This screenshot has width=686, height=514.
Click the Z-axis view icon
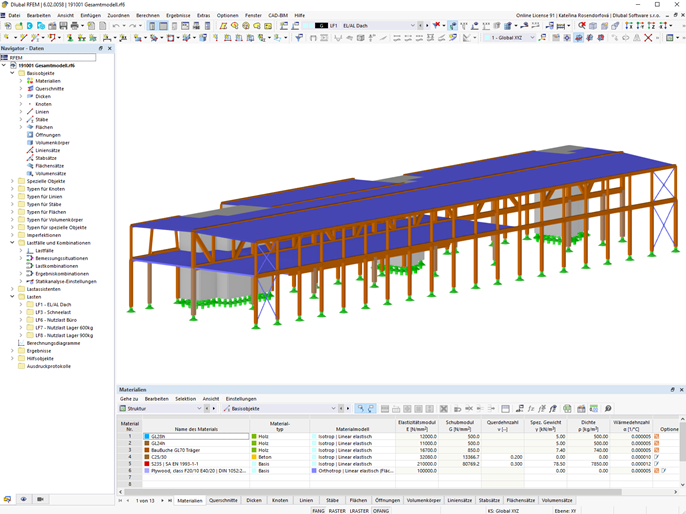(651, 26)
